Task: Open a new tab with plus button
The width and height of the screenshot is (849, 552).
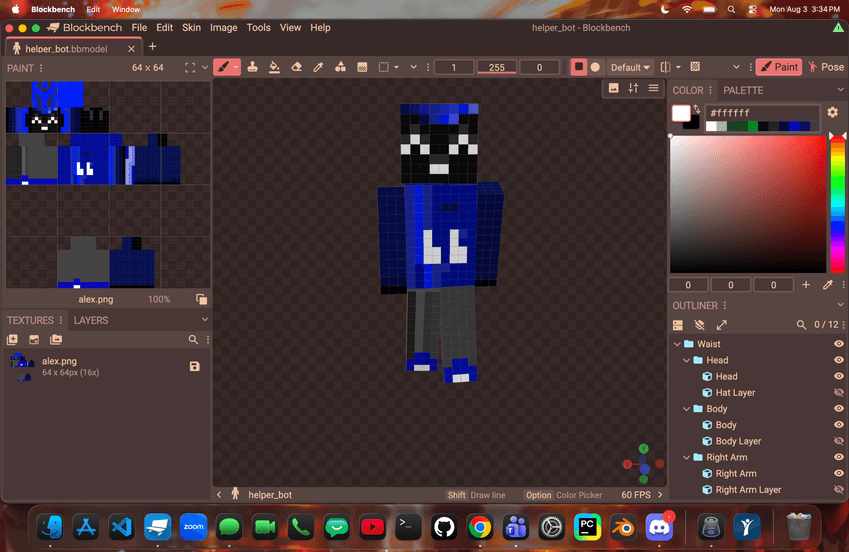Action: [x=153, y=47]
